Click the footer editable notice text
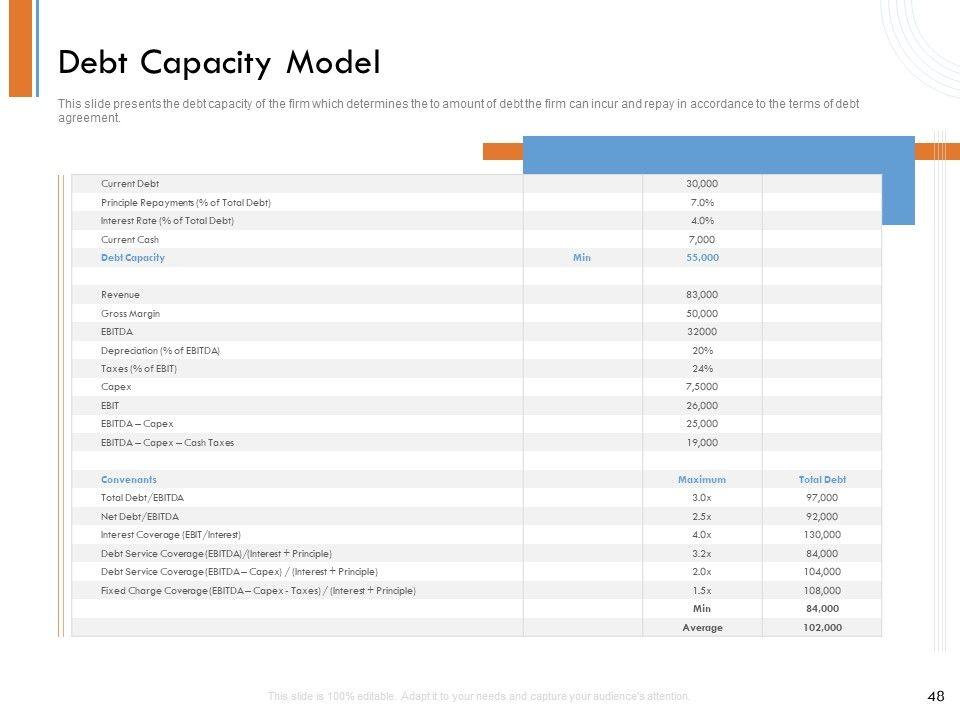Image resolution: width=960 pixels, height=720 pixels. point(478,696)
